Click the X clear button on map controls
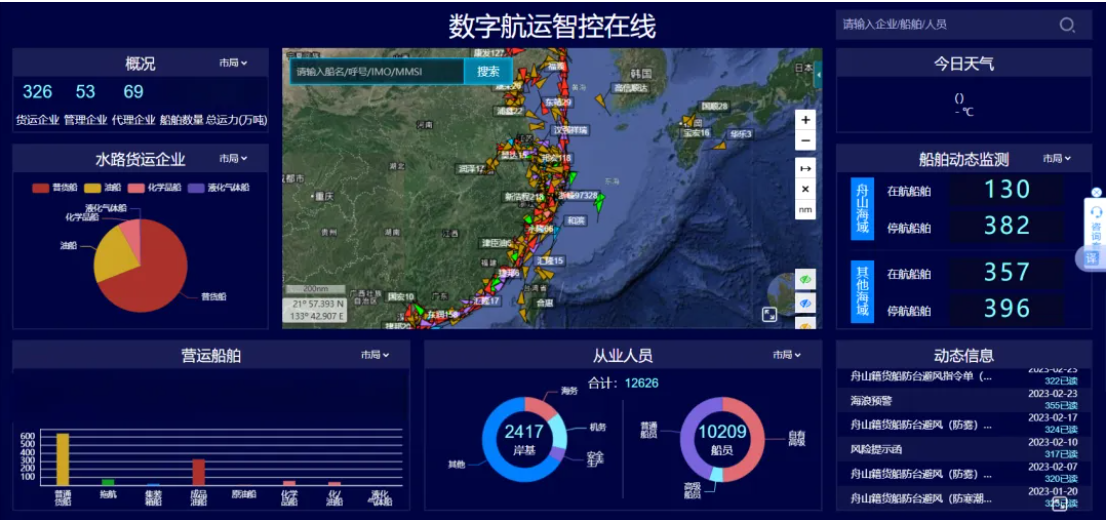The height and width of the screenshot is (520, 1110). click(806, 189)
